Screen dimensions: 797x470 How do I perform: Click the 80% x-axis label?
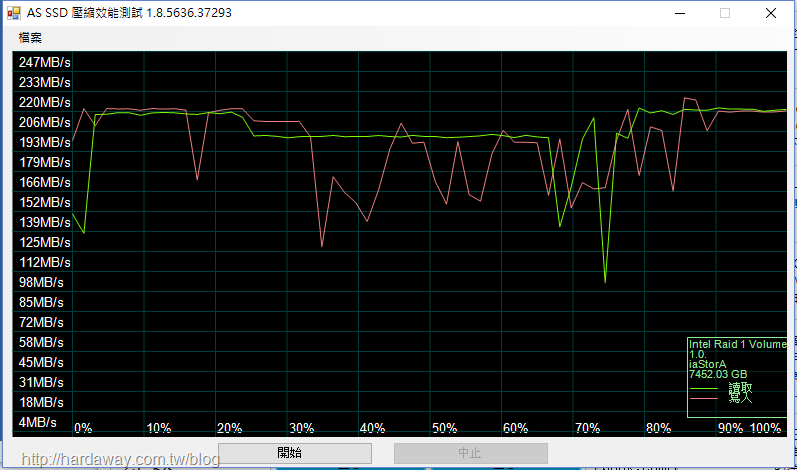[659, 428]
